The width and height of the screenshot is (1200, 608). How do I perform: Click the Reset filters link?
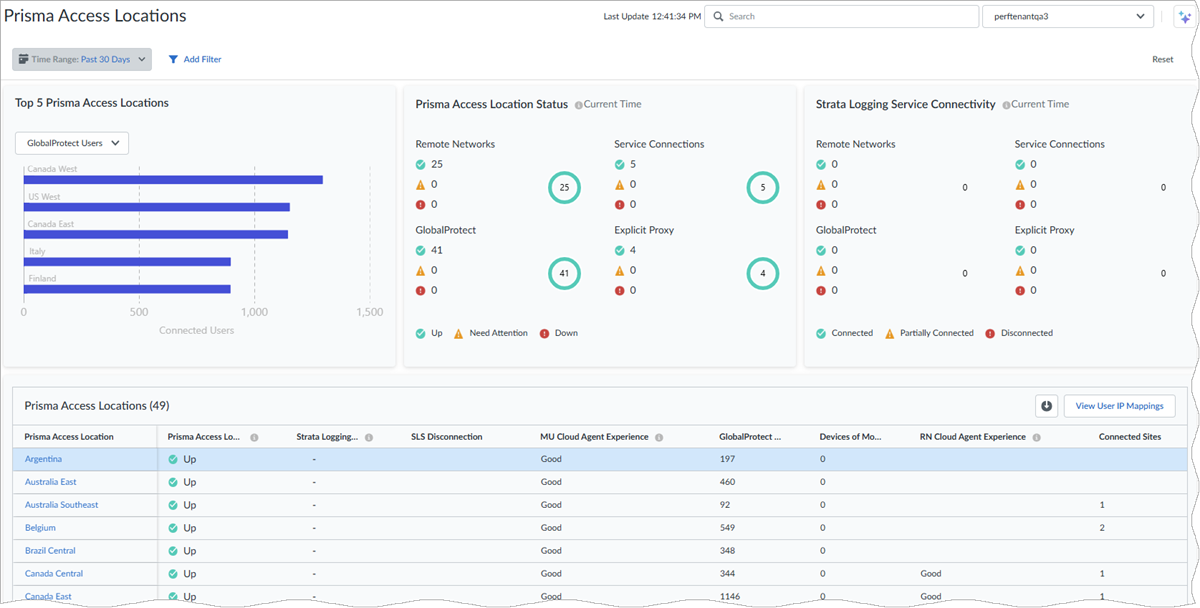coord(1162,60)
